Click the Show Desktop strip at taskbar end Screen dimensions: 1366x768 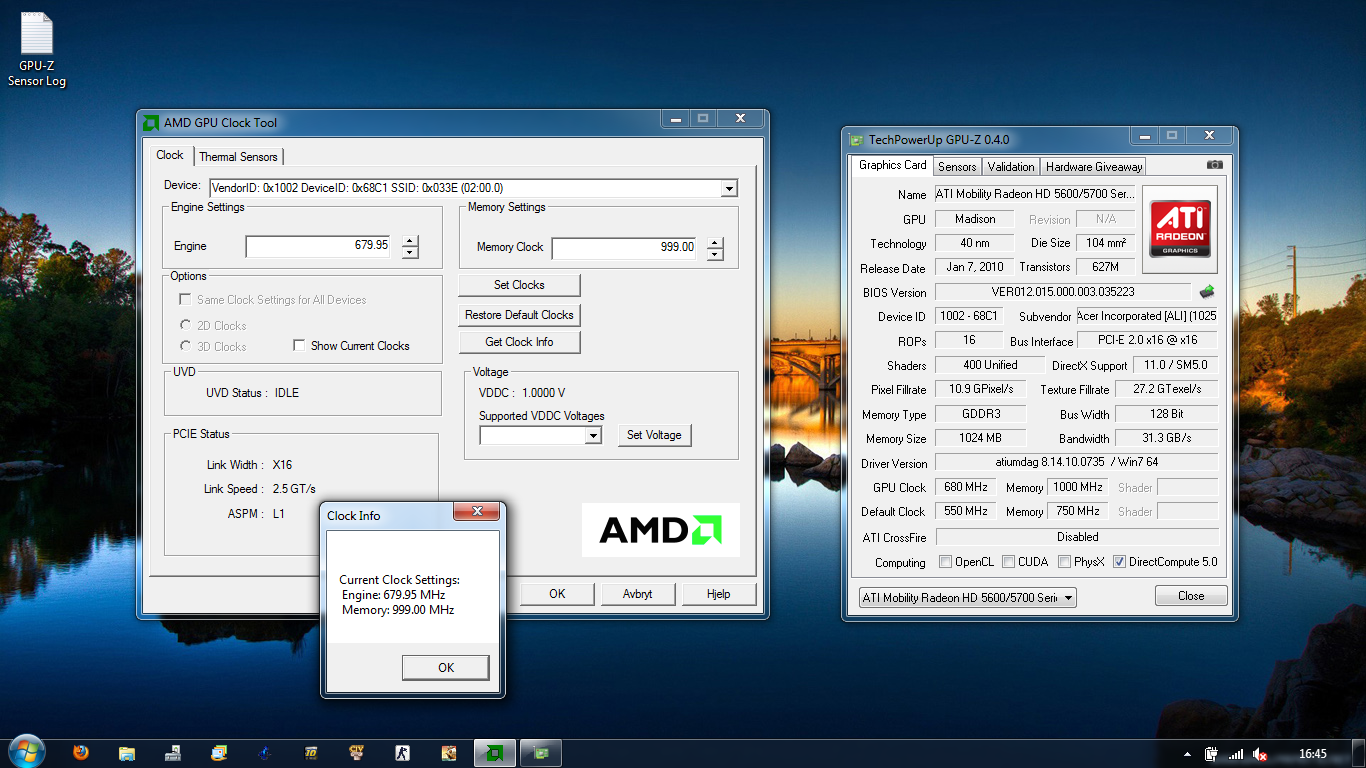click(1358, 753)
